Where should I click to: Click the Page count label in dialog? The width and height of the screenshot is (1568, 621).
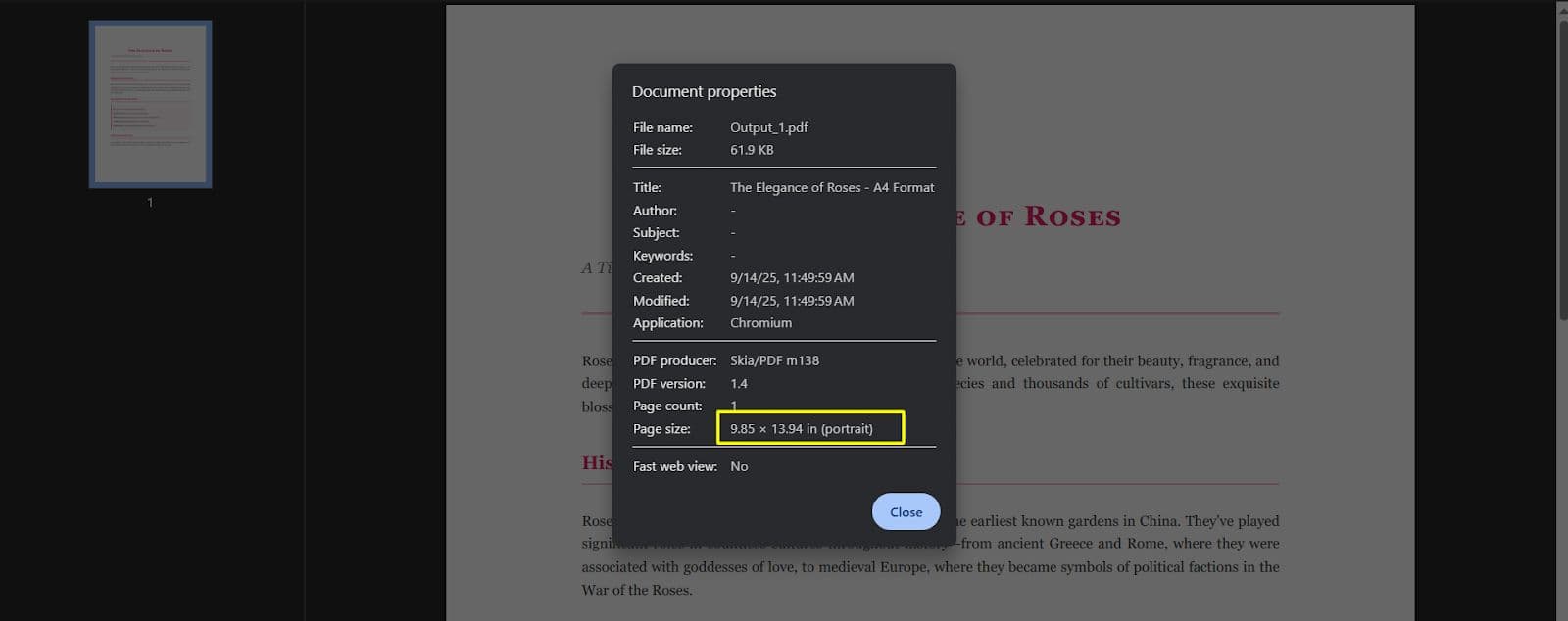click(667, 406)
